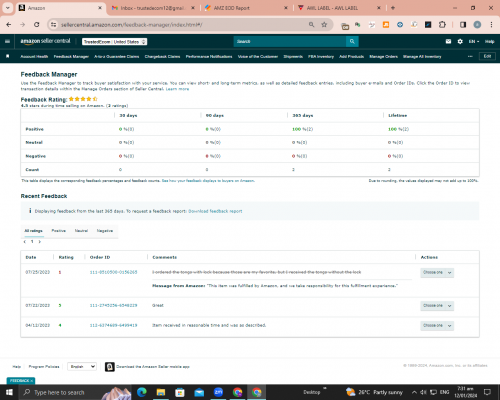Open the Seller Central settings gear

pyautogui.click(x=460, y=41)
